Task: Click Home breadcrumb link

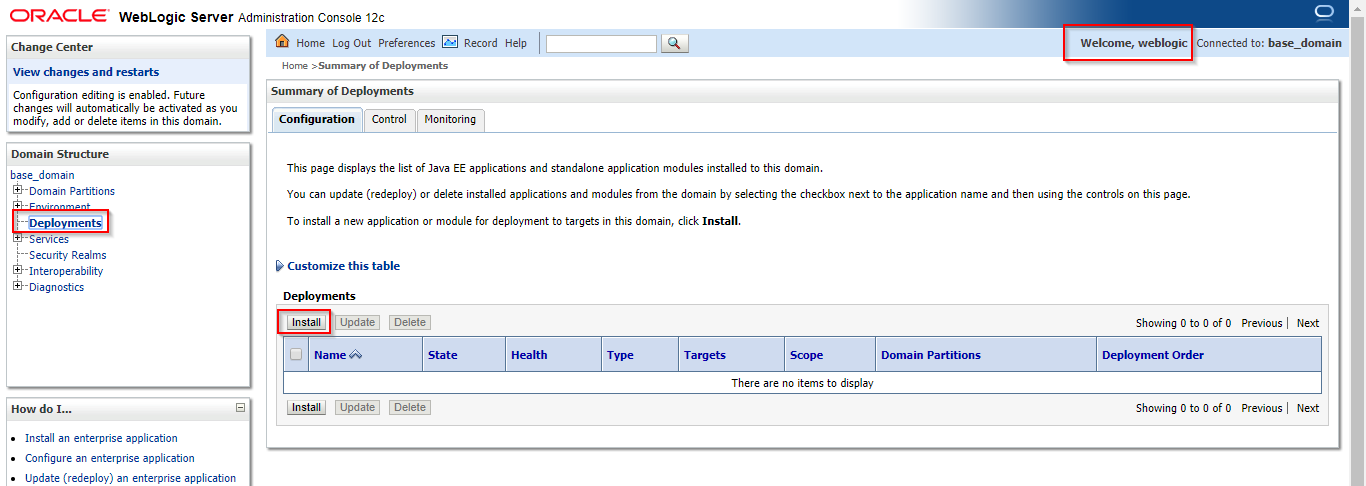Action: [x=295, y=66]
